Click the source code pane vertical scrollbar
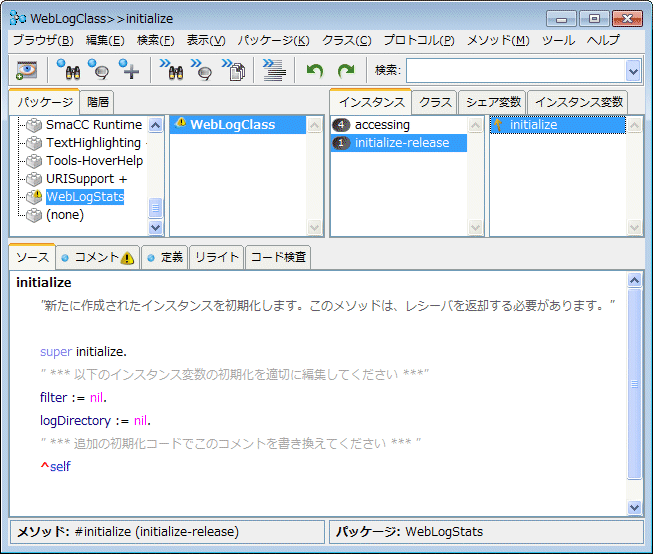The height and width of the screenshot is (554, 653). coord(634,384)
